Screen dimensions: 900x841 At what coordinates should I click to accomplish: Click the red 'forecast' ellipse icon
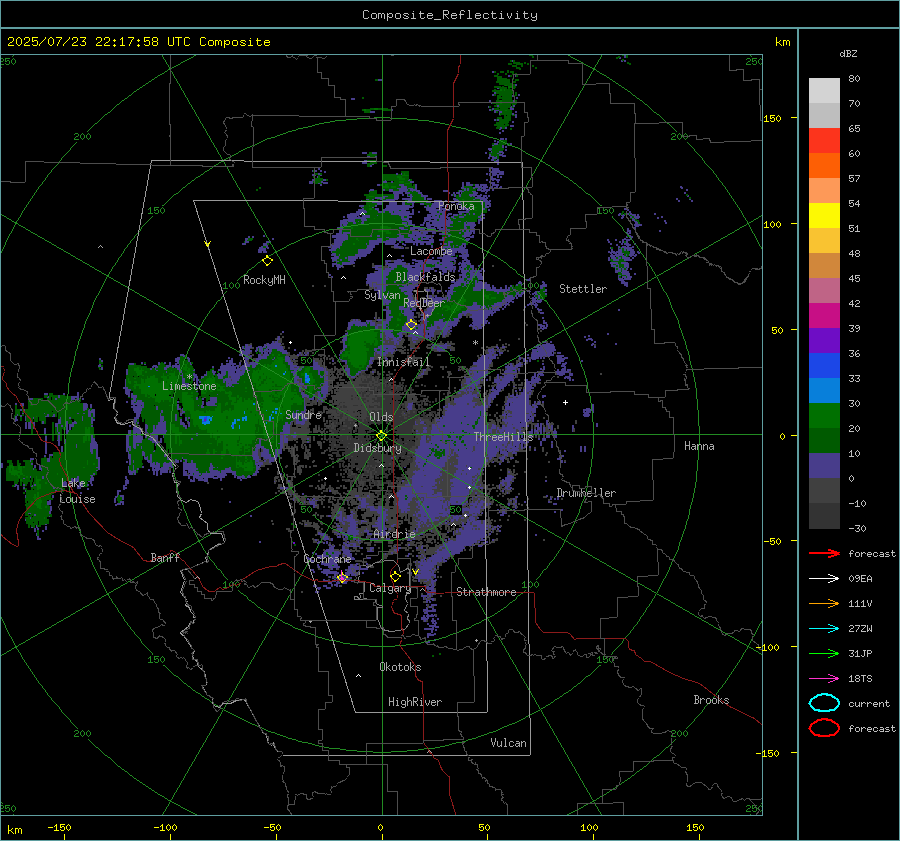[x=824, y=728]
